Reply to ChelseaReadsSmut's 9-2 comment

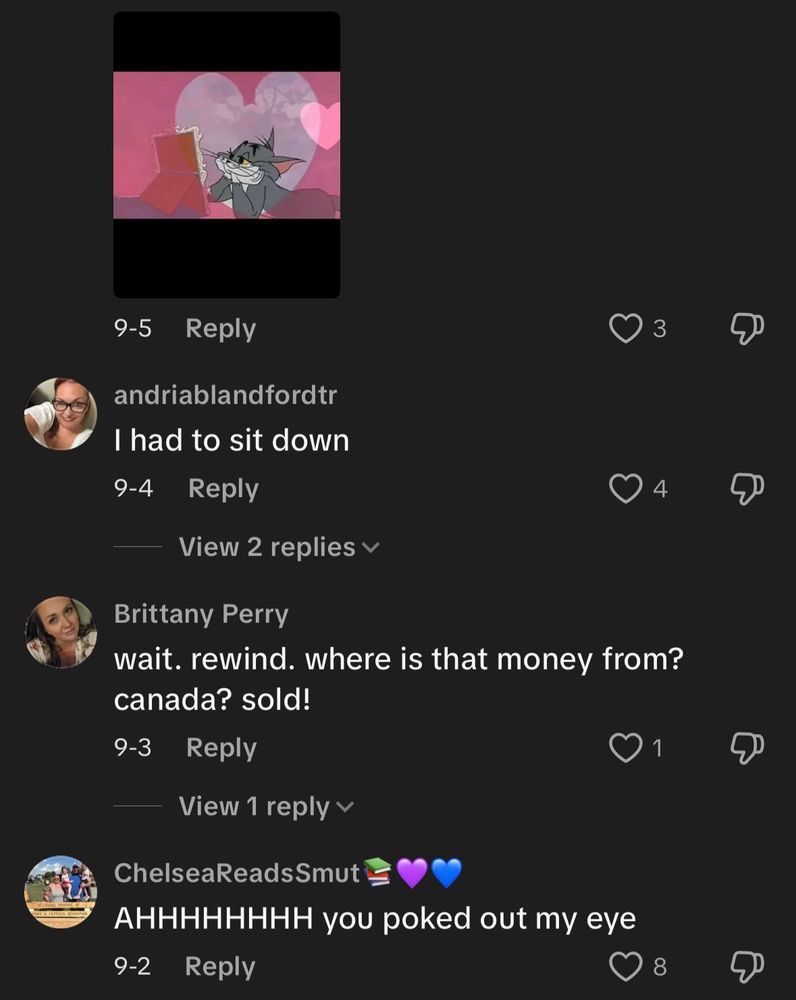220,966
